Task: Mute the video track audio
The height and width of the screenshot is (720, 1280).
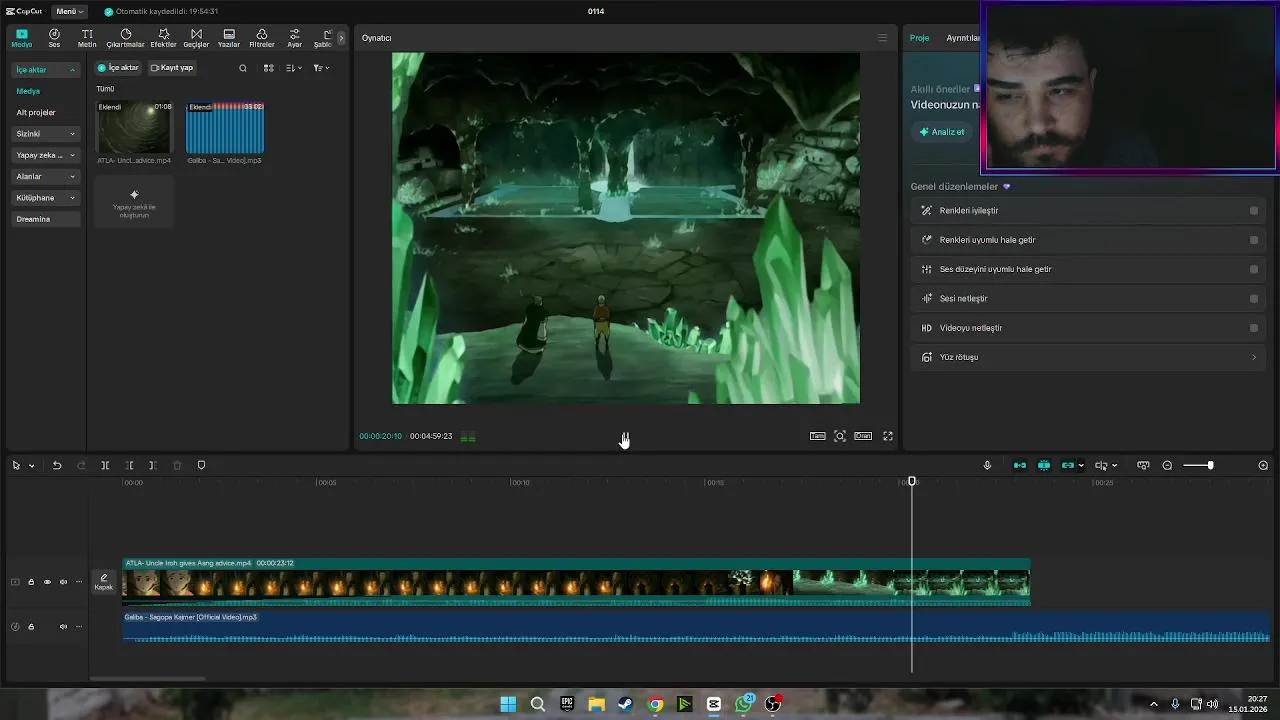Action: (63, 582)
